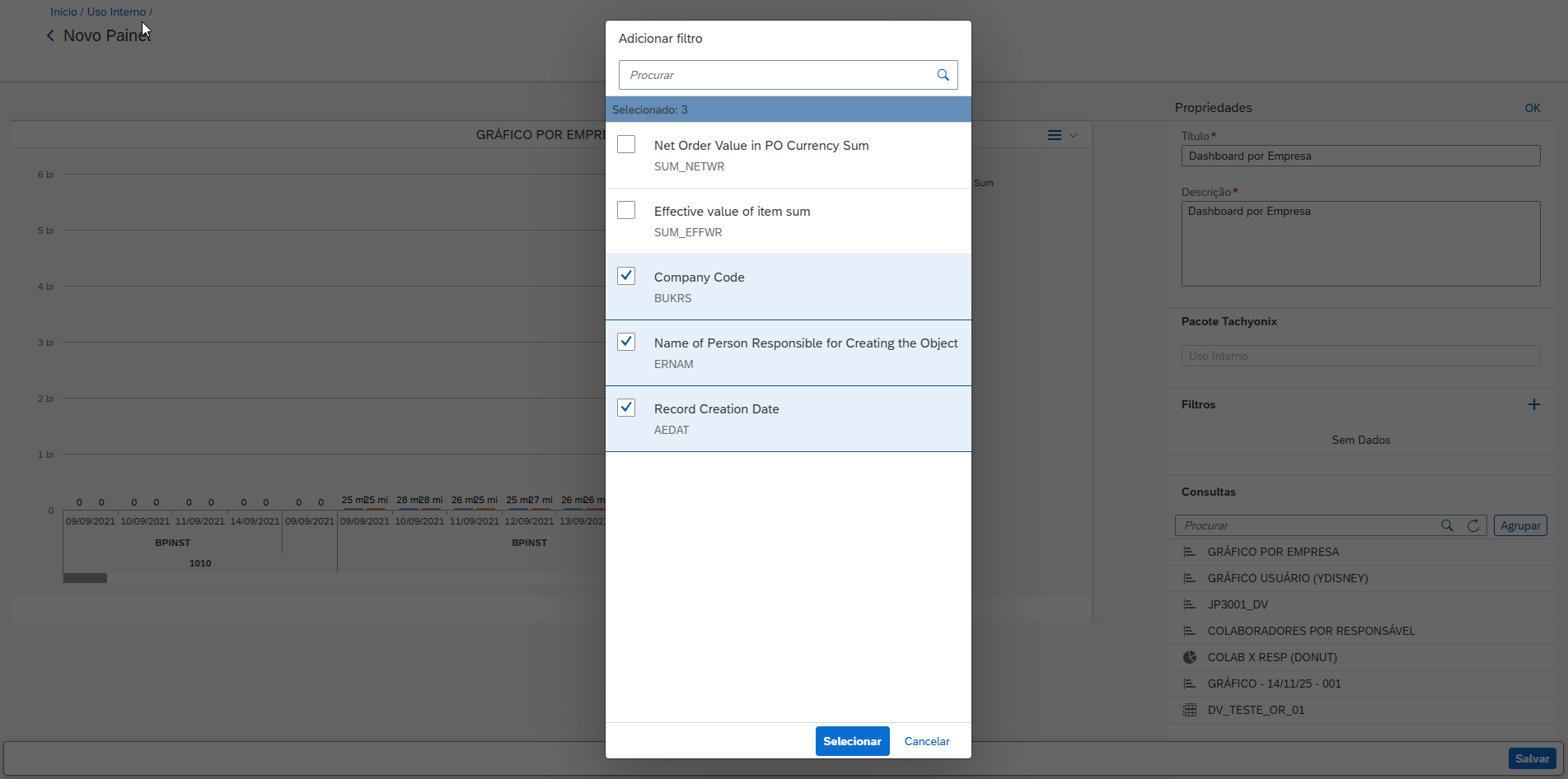Enable the Effective value of item sum checkbox
Image resolution: width=1568 pixels, height=779 pixels.
(x=626, y=210)
